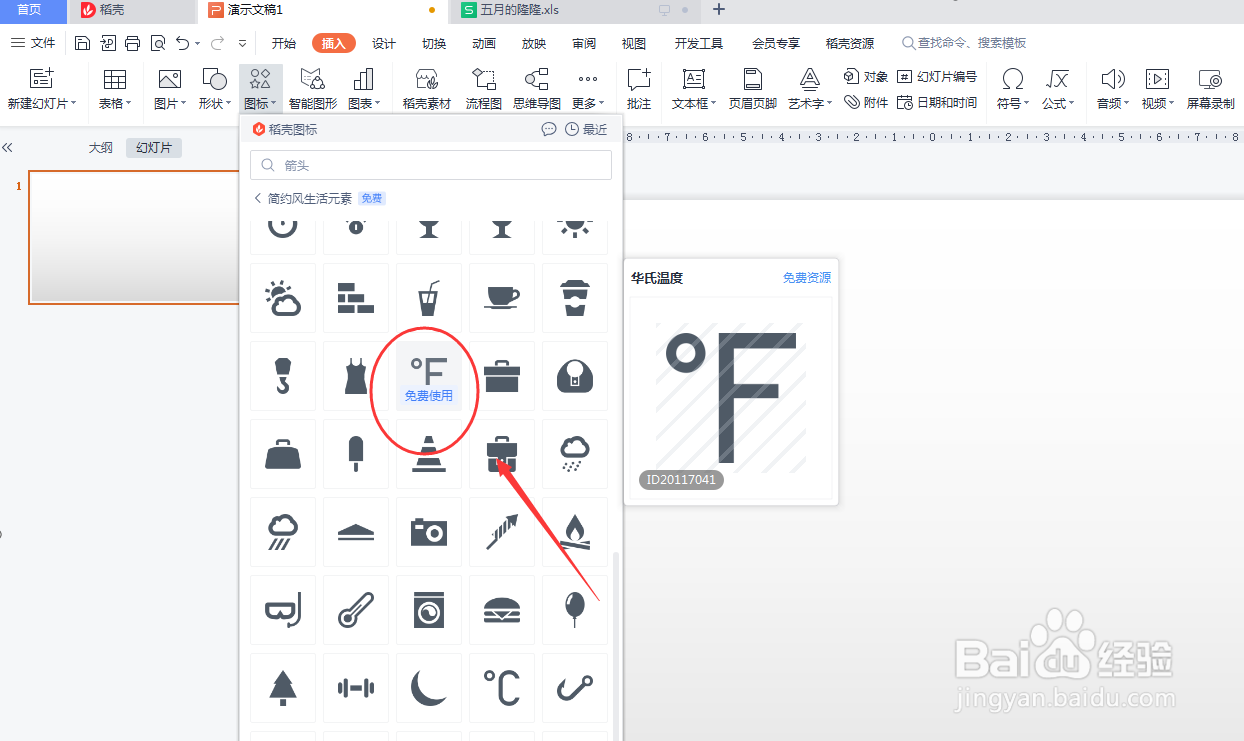
Task: Open the 设计 ribbon tab
Action: (384, 43)
